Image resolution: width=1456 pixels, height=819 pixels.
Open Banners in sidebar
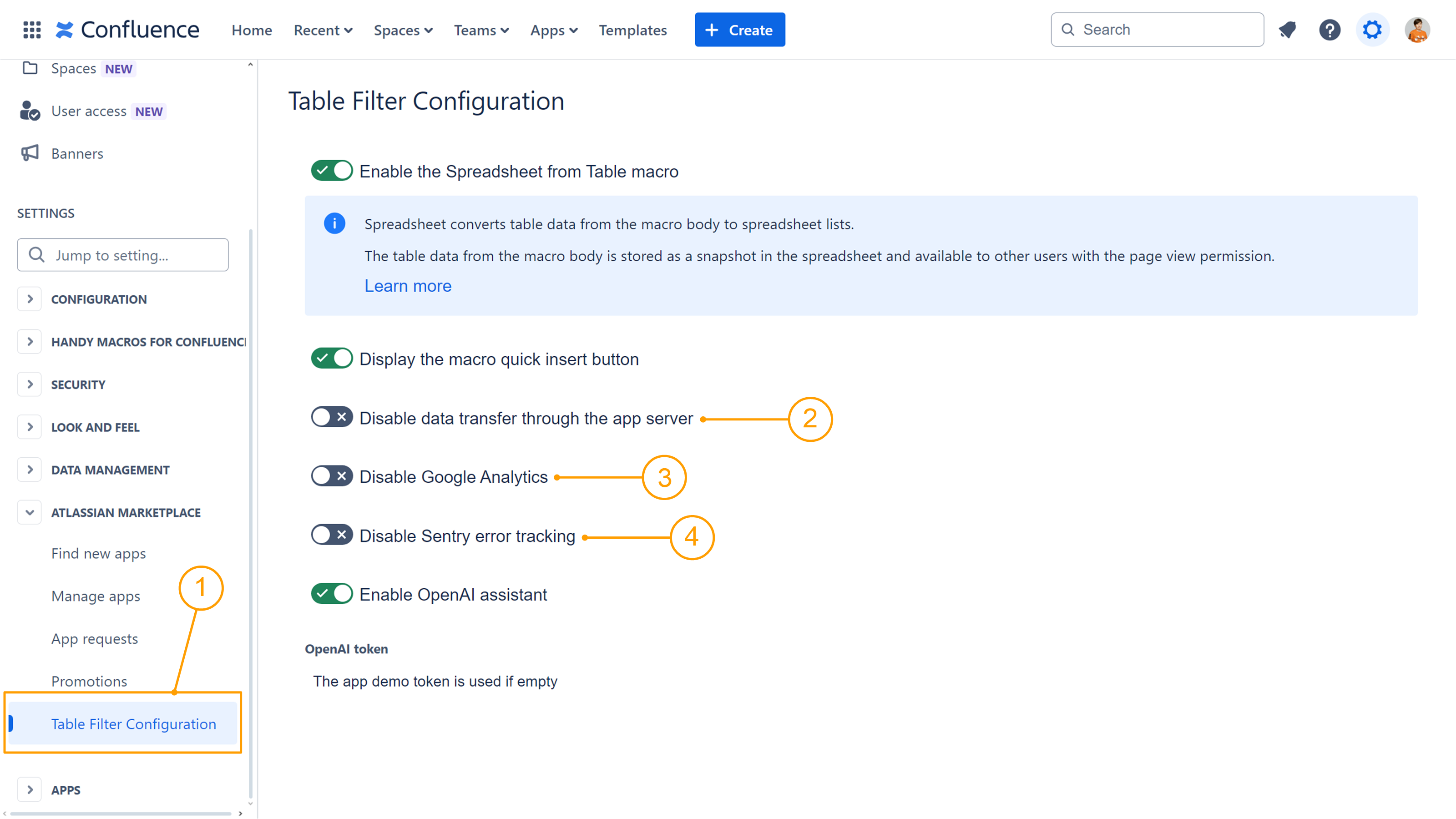click(77, 153)
